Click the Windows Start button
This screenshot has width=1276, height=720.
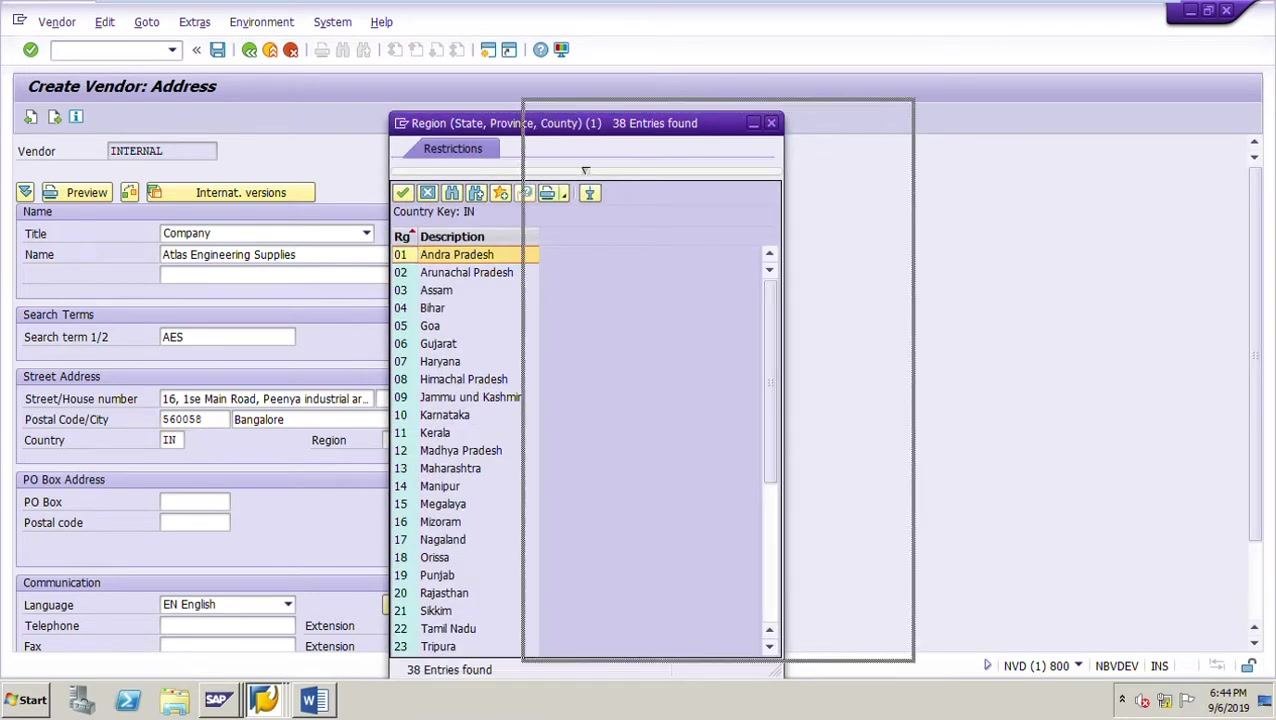coord(25,700)
